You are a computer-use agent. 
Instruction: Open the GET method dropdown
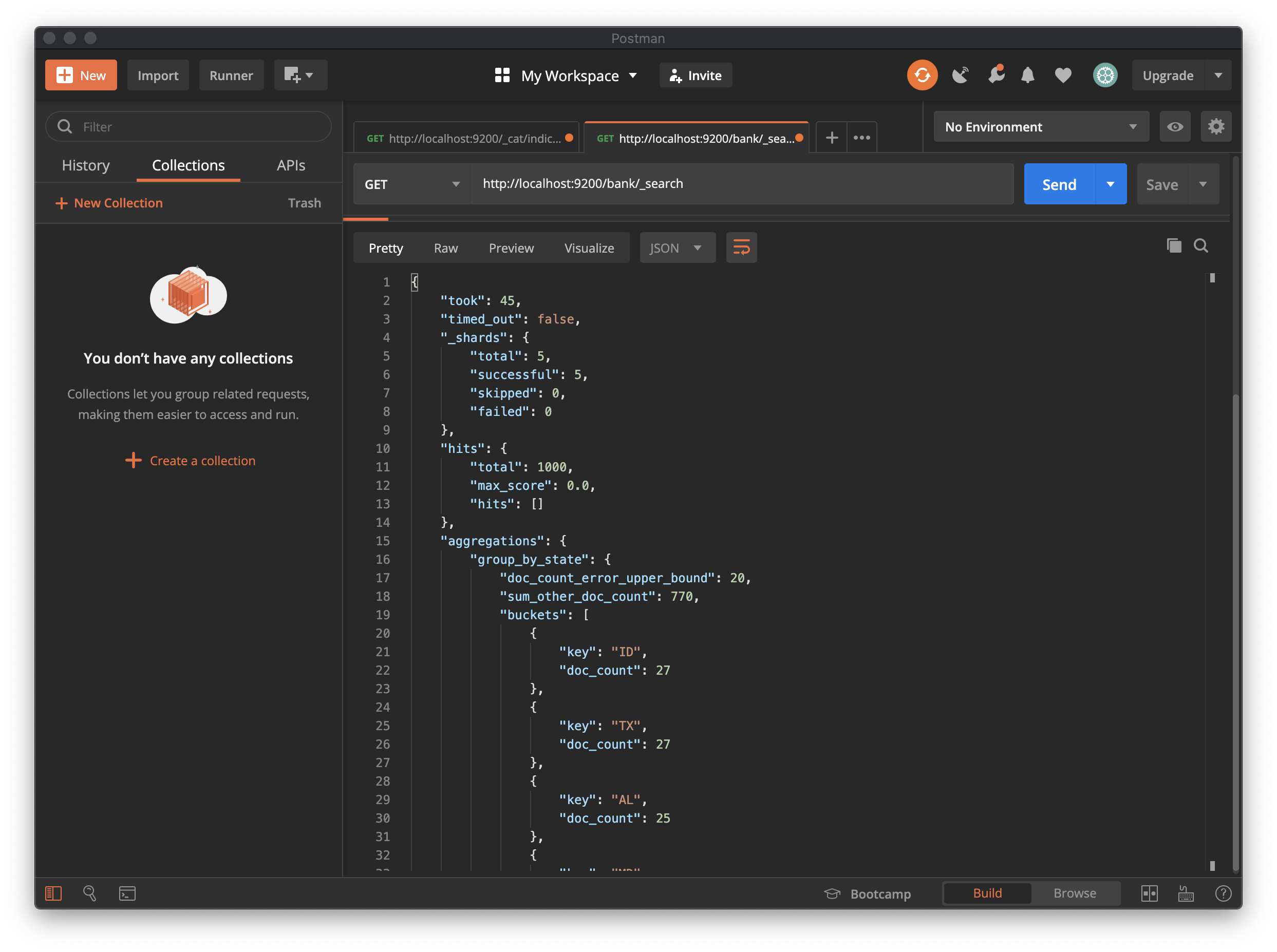tap(411, 184)
